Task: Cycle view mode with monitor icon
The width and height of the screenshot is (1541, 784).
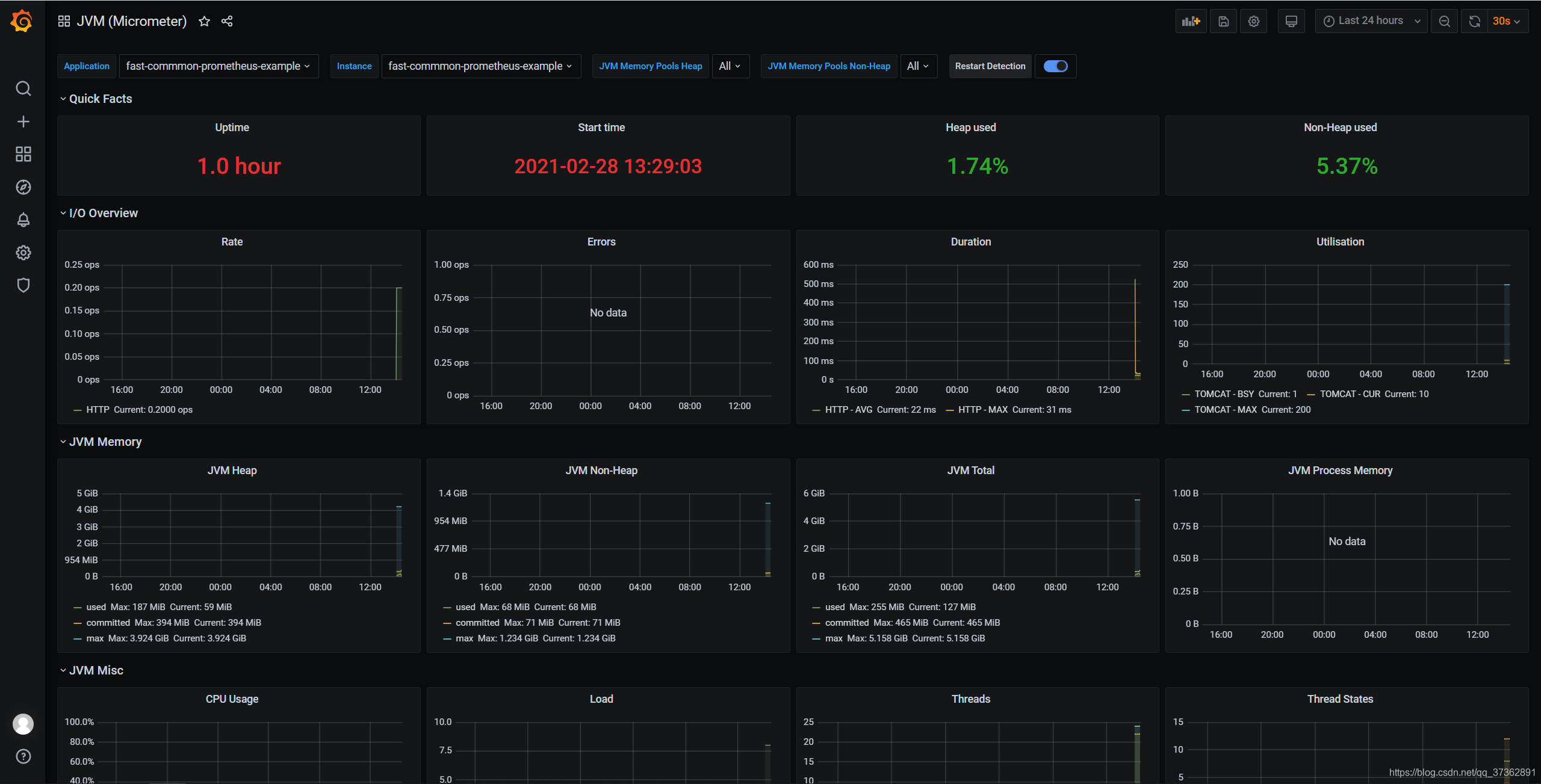Action: click(x=1291, y=21)
